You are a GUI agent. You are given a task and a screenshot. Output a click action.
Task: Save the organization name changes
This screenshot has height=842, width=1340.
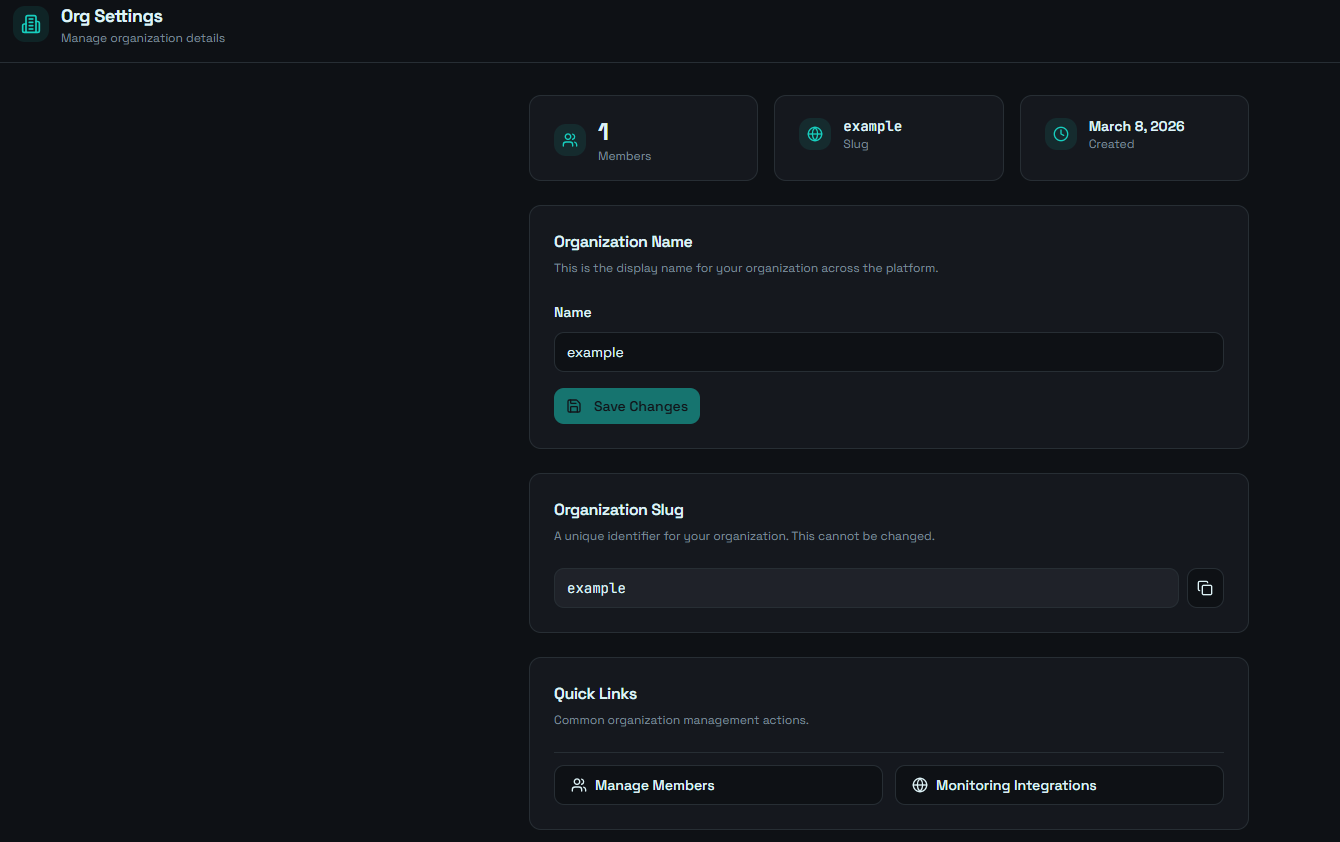click(627, 406)
